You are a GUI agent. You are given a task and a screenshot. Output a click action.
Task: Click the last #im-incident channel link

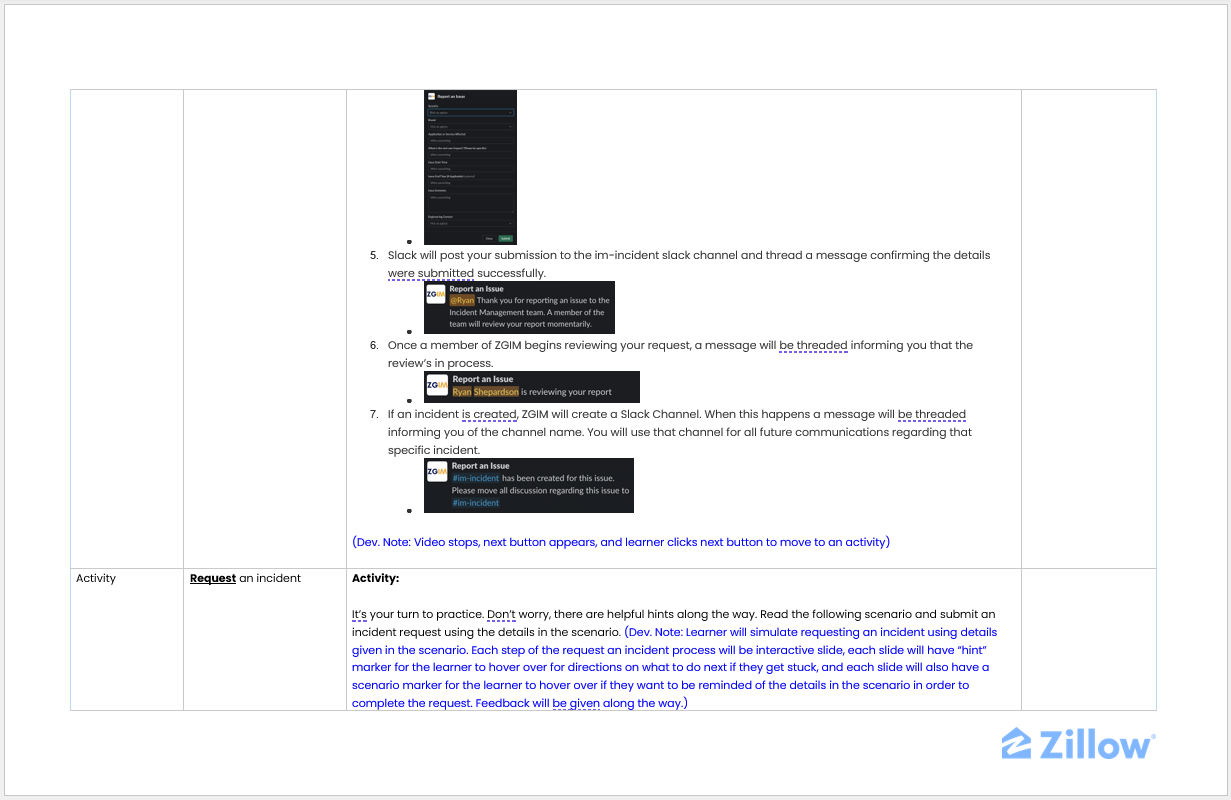pyautogui.click(x=475, y=503)
